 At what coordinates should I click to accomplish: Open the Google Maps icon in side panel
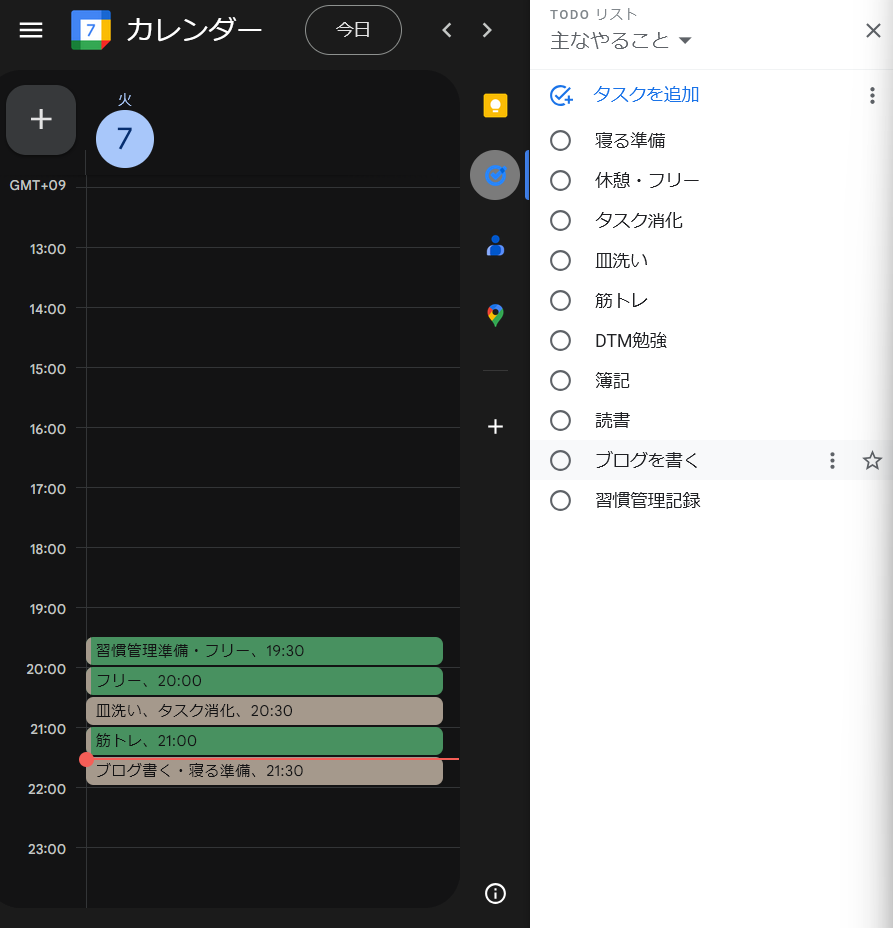pos(495,316)
